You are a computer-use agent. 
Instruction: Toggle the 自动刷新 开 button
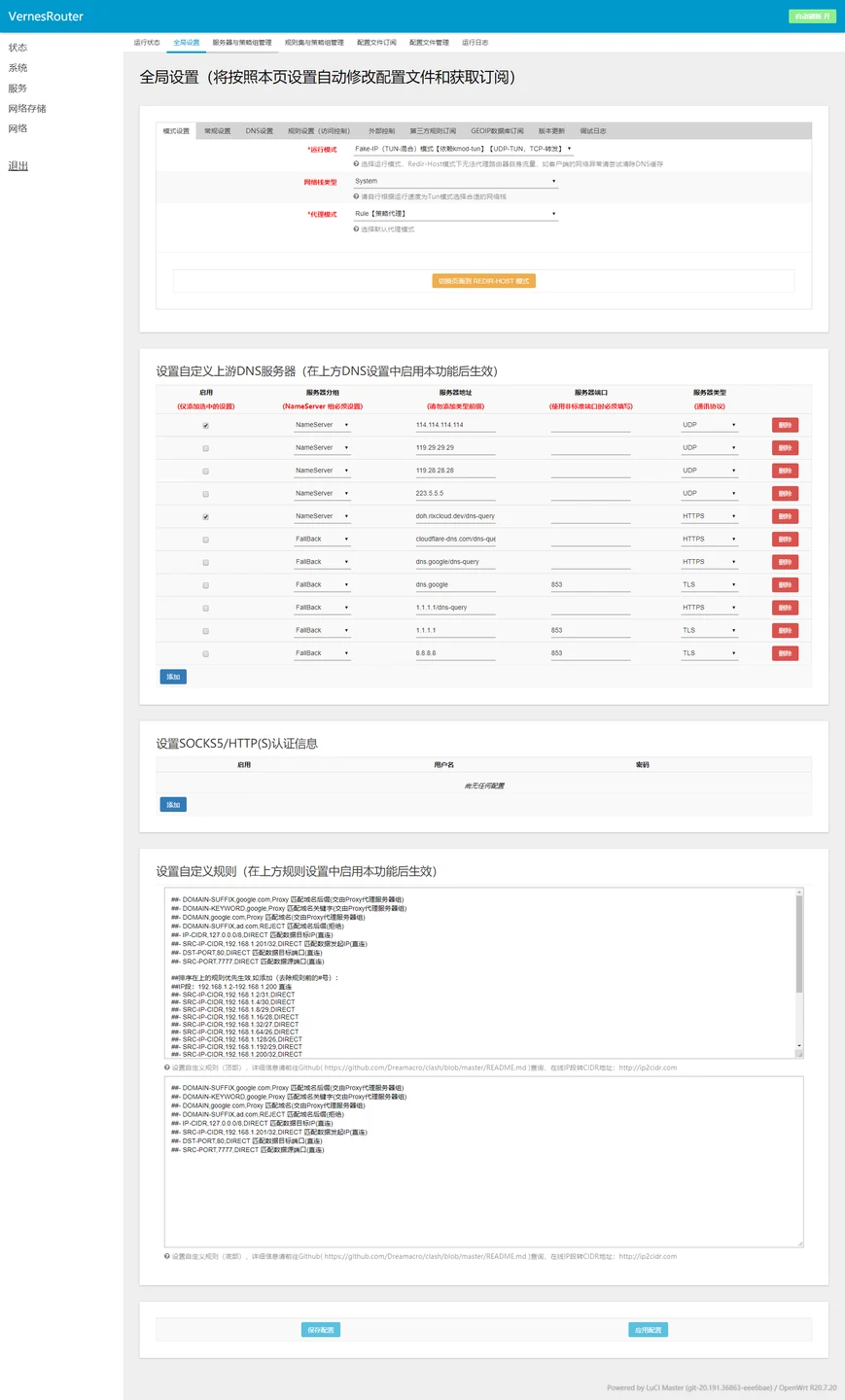pyautogui.click(x=811, y=17)
